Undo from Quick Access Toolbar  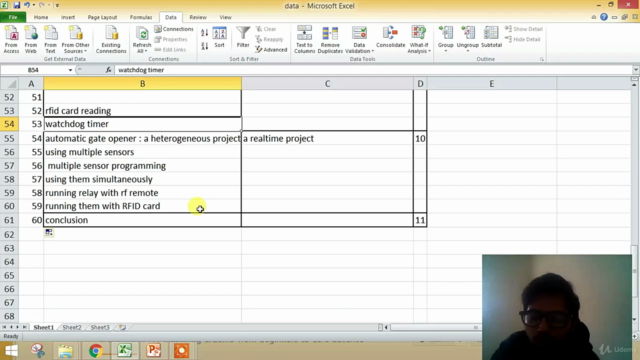pyautogui.click(x=27, y=5)
